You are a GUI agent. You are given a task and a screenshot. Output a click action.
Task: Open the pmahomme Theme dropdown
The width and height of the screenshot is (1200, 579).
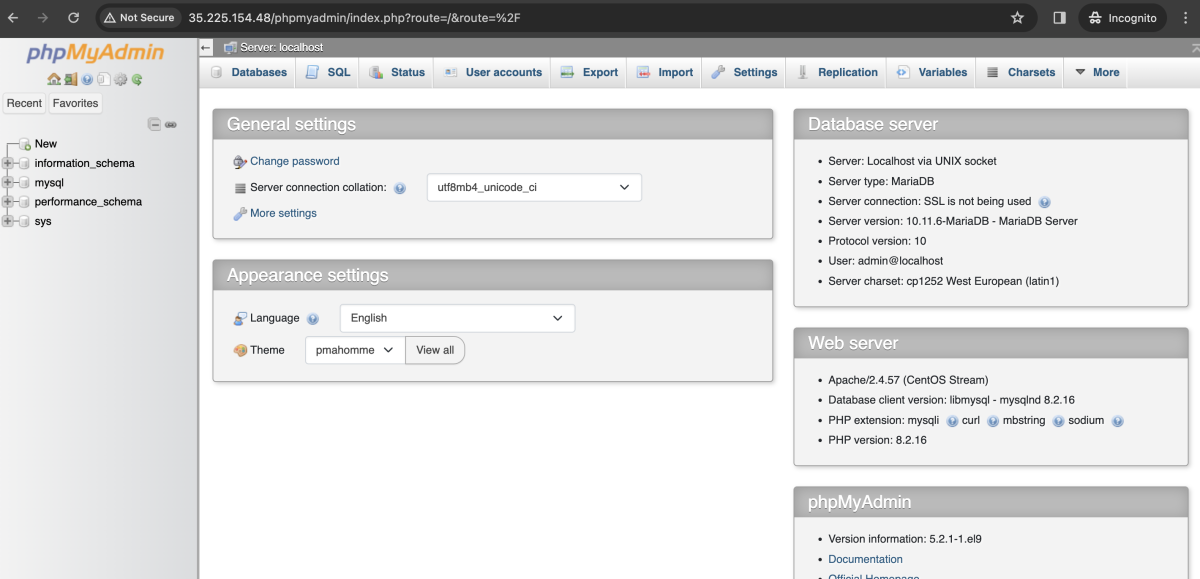tap(355, 350)
